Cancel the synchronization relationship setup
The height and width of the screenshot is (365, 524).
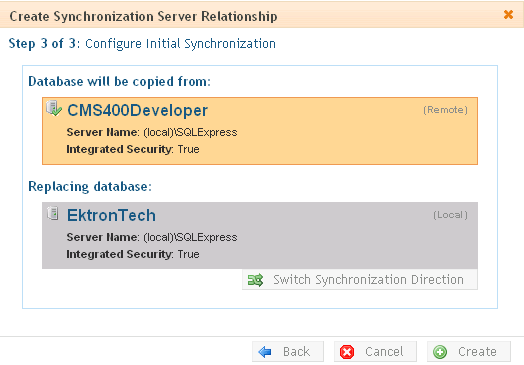point(375,352)
